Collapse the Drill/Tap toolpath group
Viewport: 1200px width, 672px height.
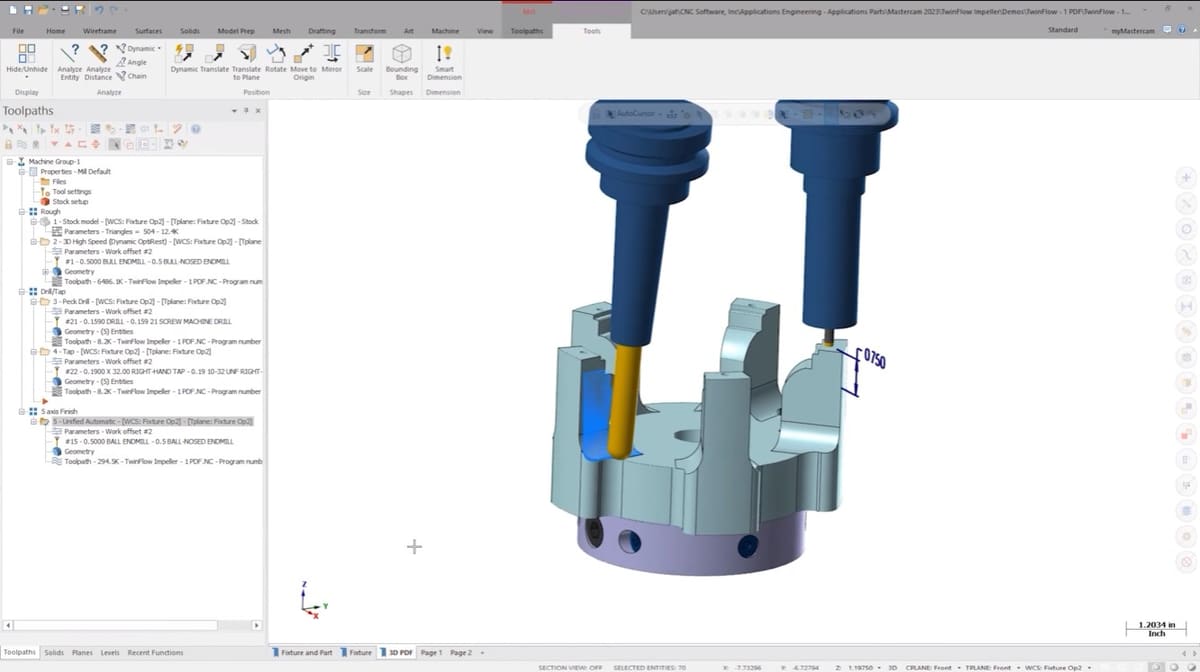[21, 292]
